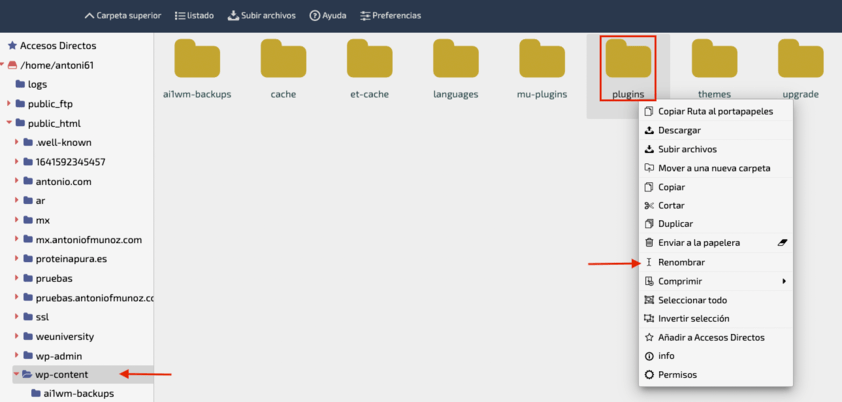Open the upgrade folder icon
The width and height of the screenshot is (842, 402).
pos(801,58)
